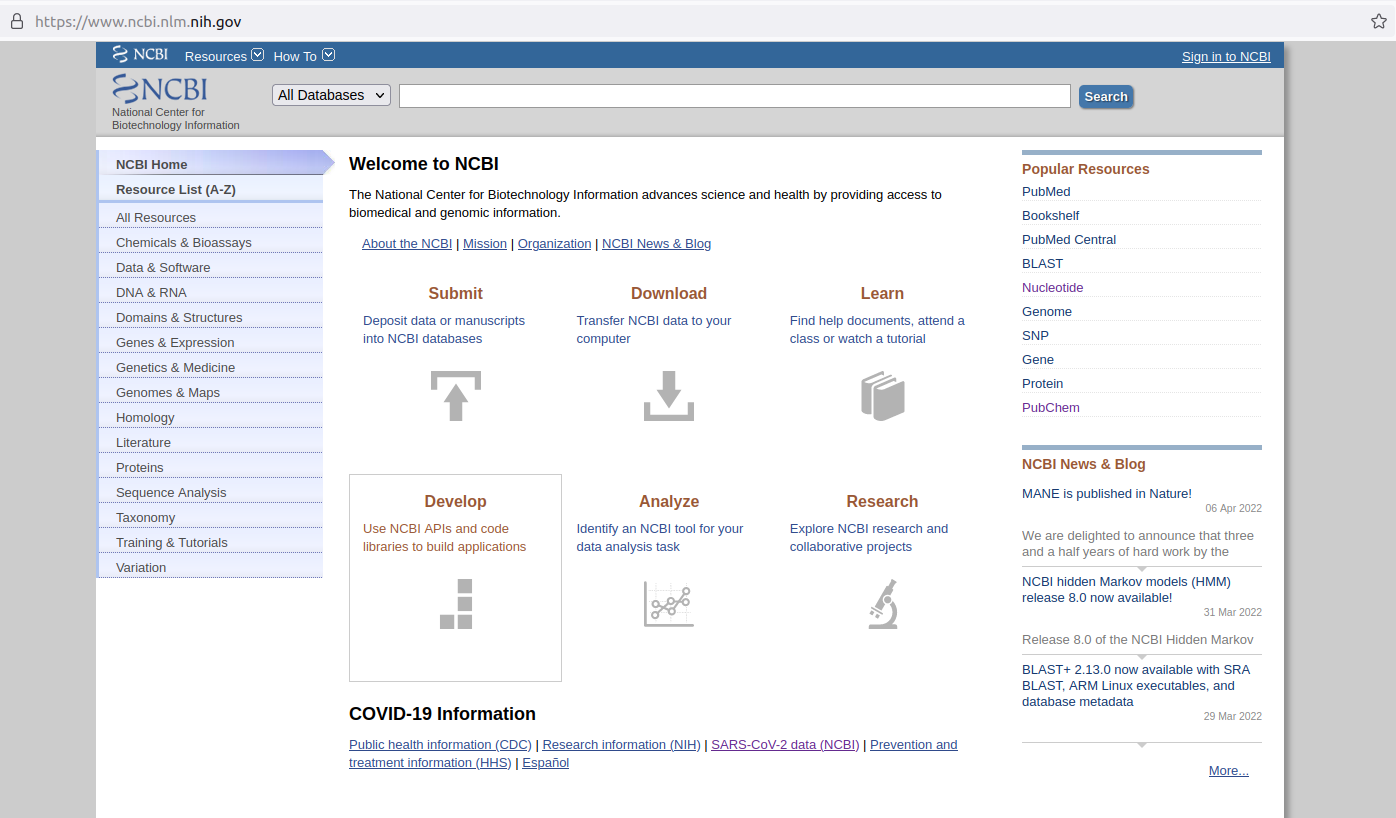Expand the MANE news item arrow
The width and height of the screenshot is (1396, 818).
pyautogui.click(x=1142, y=568)
